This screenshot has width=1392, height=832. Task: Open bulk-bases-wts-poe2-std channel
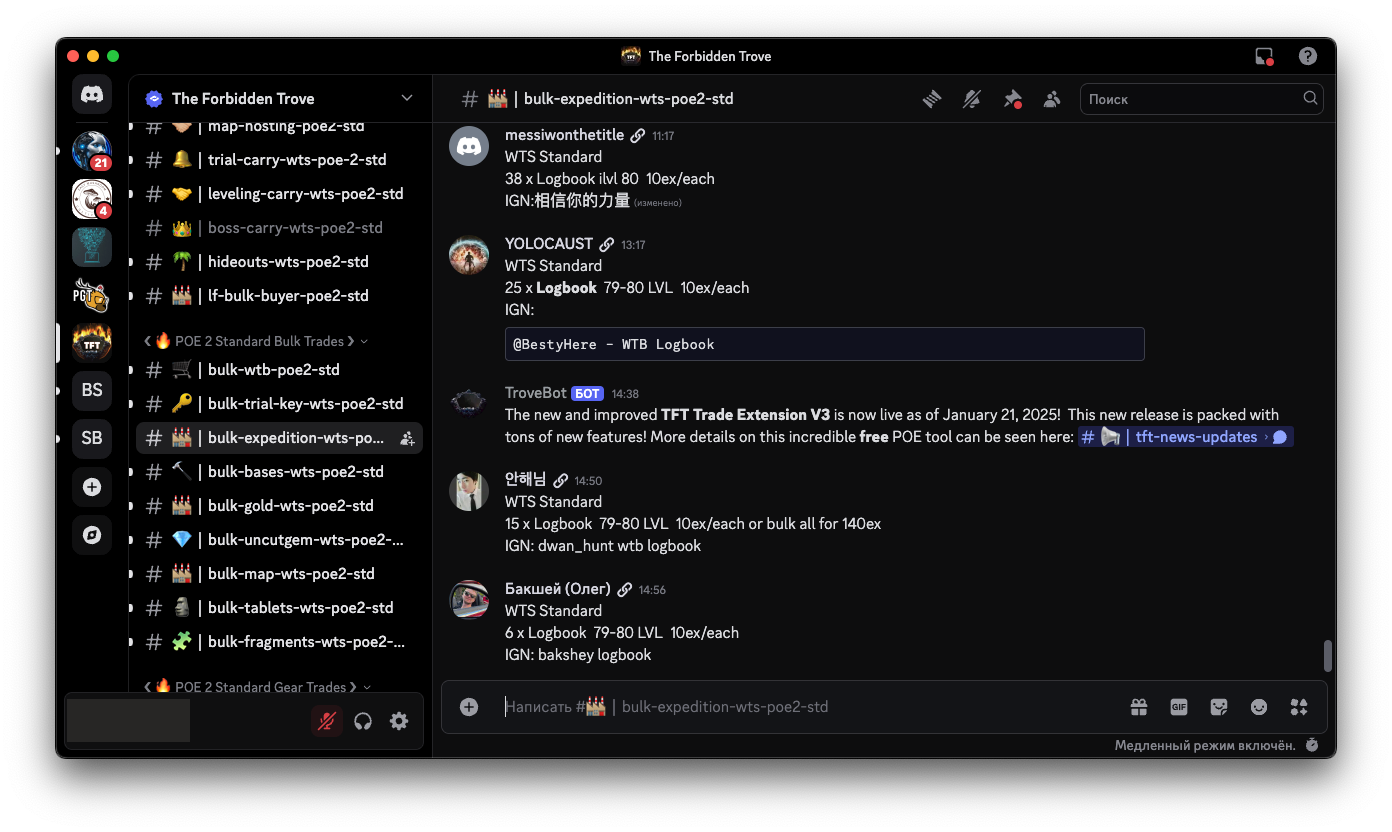click(x=279, y=472)
